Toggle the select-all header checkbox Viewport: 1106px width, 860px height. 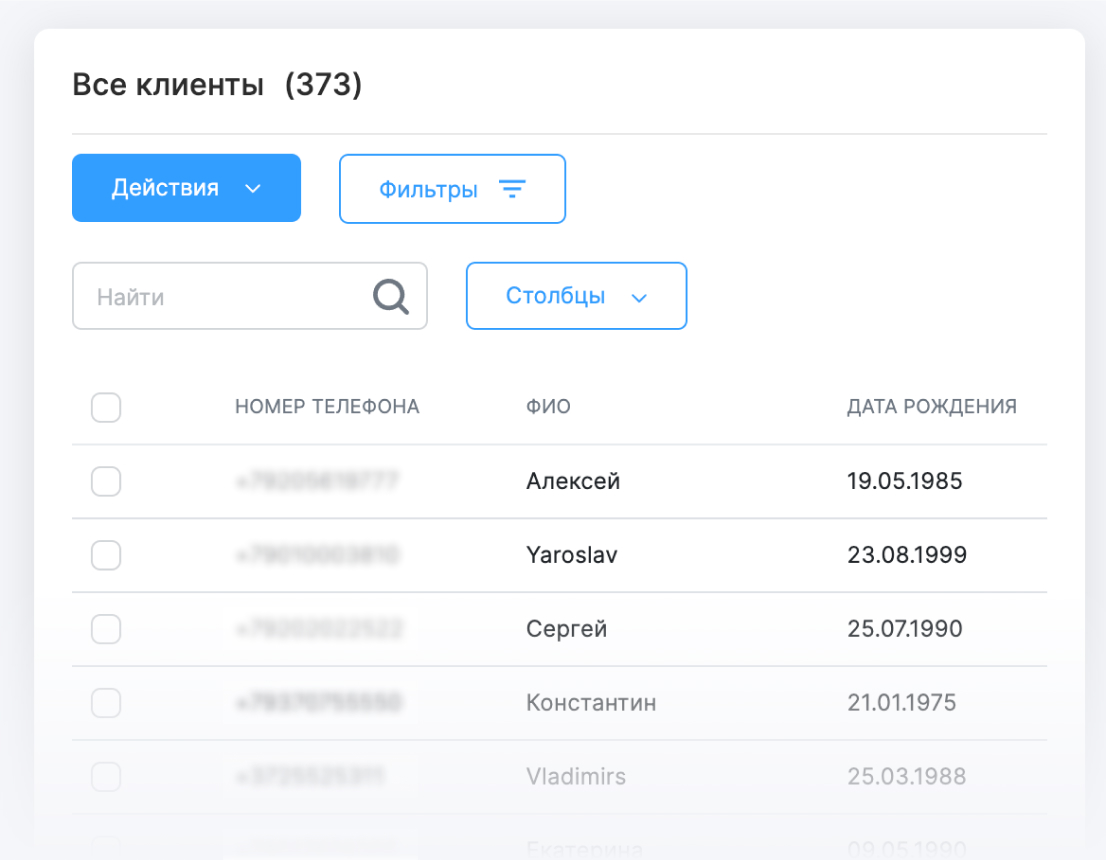click(x=106, y=407)
